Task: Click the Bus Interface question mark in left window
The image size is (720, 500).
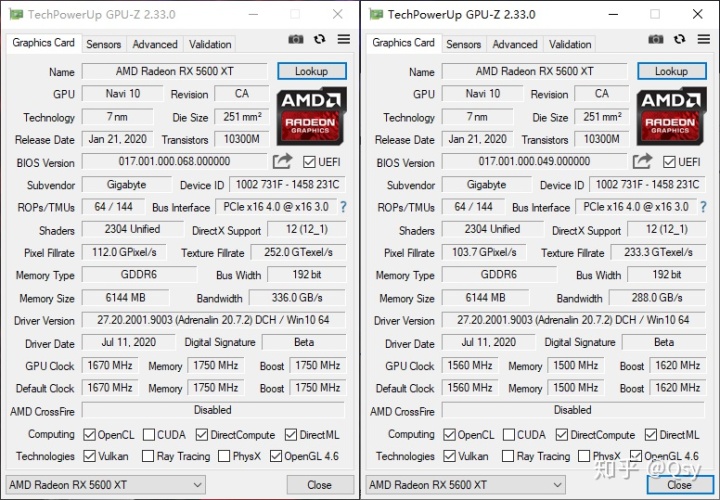Action: point(343,207)
